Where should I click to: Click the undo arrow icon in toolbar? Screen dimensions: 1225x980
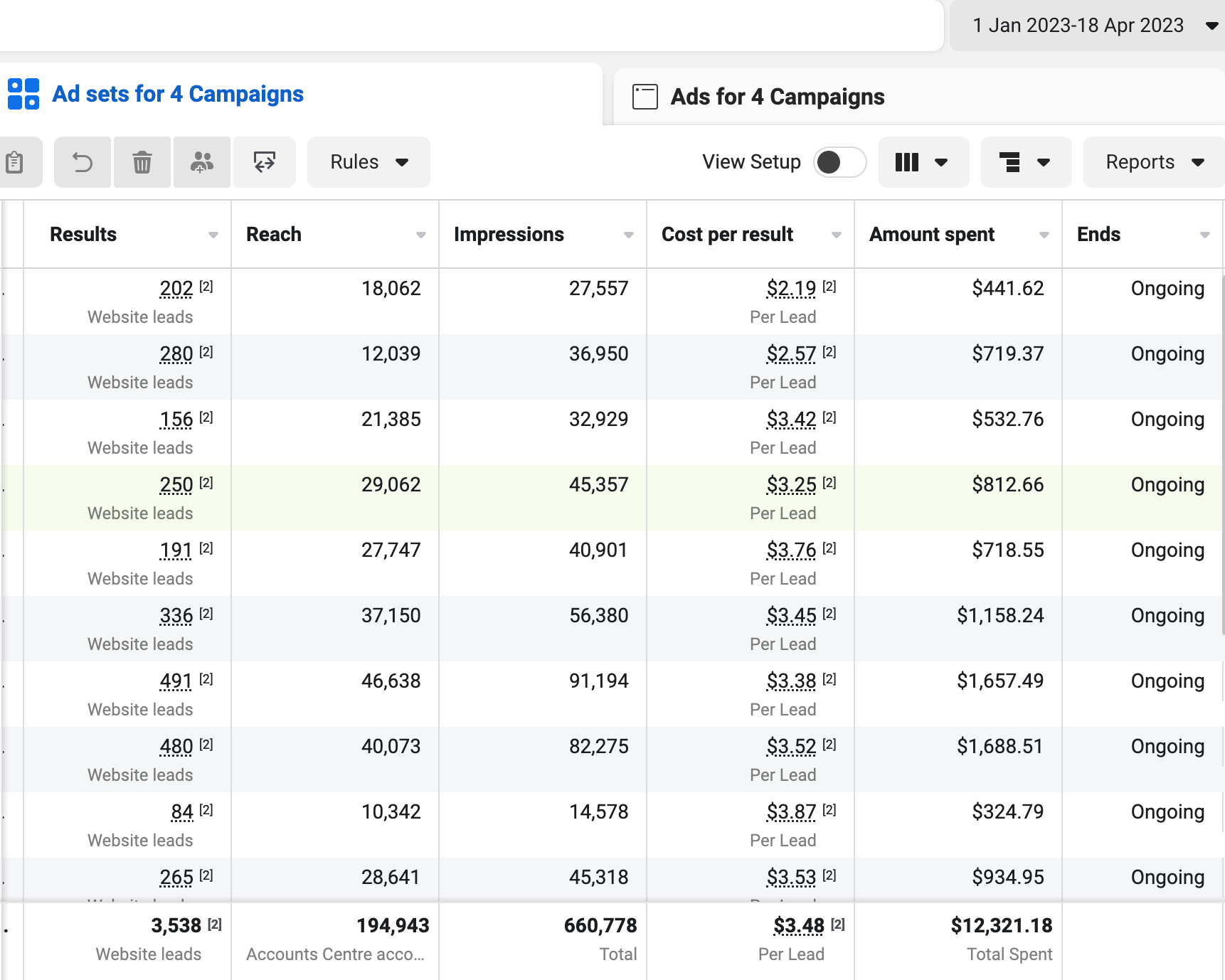point(83,162)
